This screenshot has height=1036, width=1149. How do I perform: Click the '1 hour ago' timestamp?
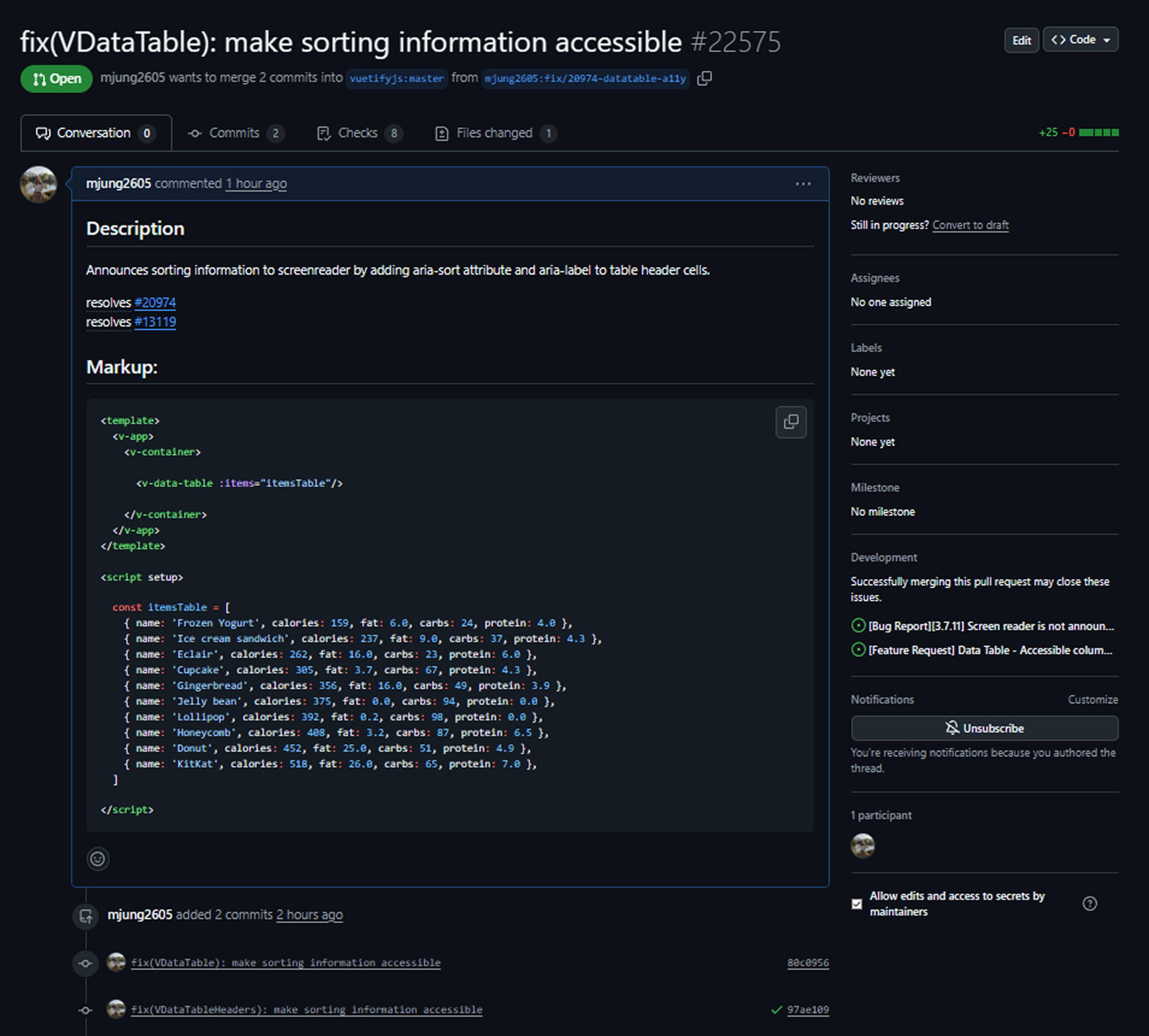(256, 184)
